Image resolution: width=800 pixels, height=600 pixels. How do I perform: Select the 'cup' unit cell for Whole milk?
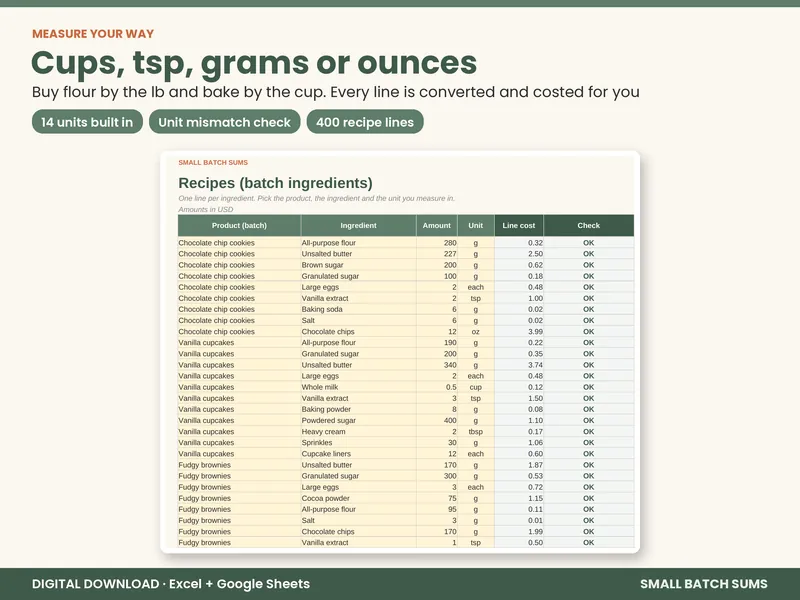click(476, 387)
